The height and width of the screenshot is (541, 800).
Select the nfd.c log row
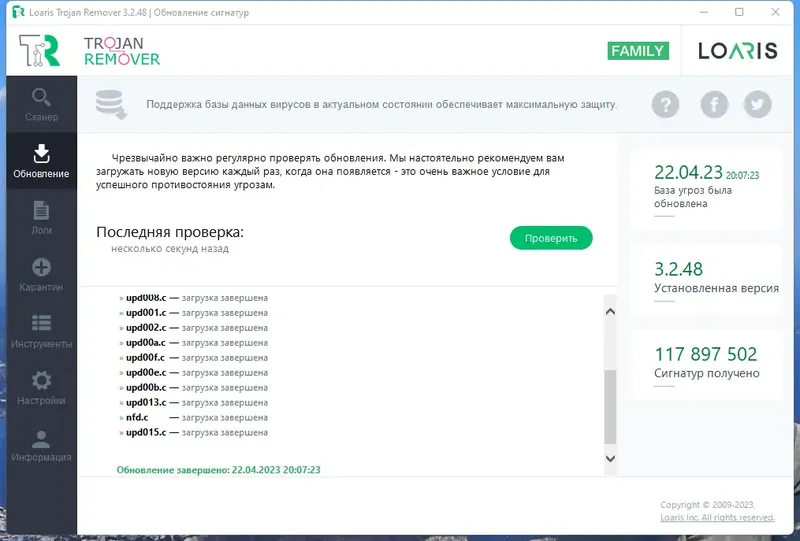(x=193, y=417)
